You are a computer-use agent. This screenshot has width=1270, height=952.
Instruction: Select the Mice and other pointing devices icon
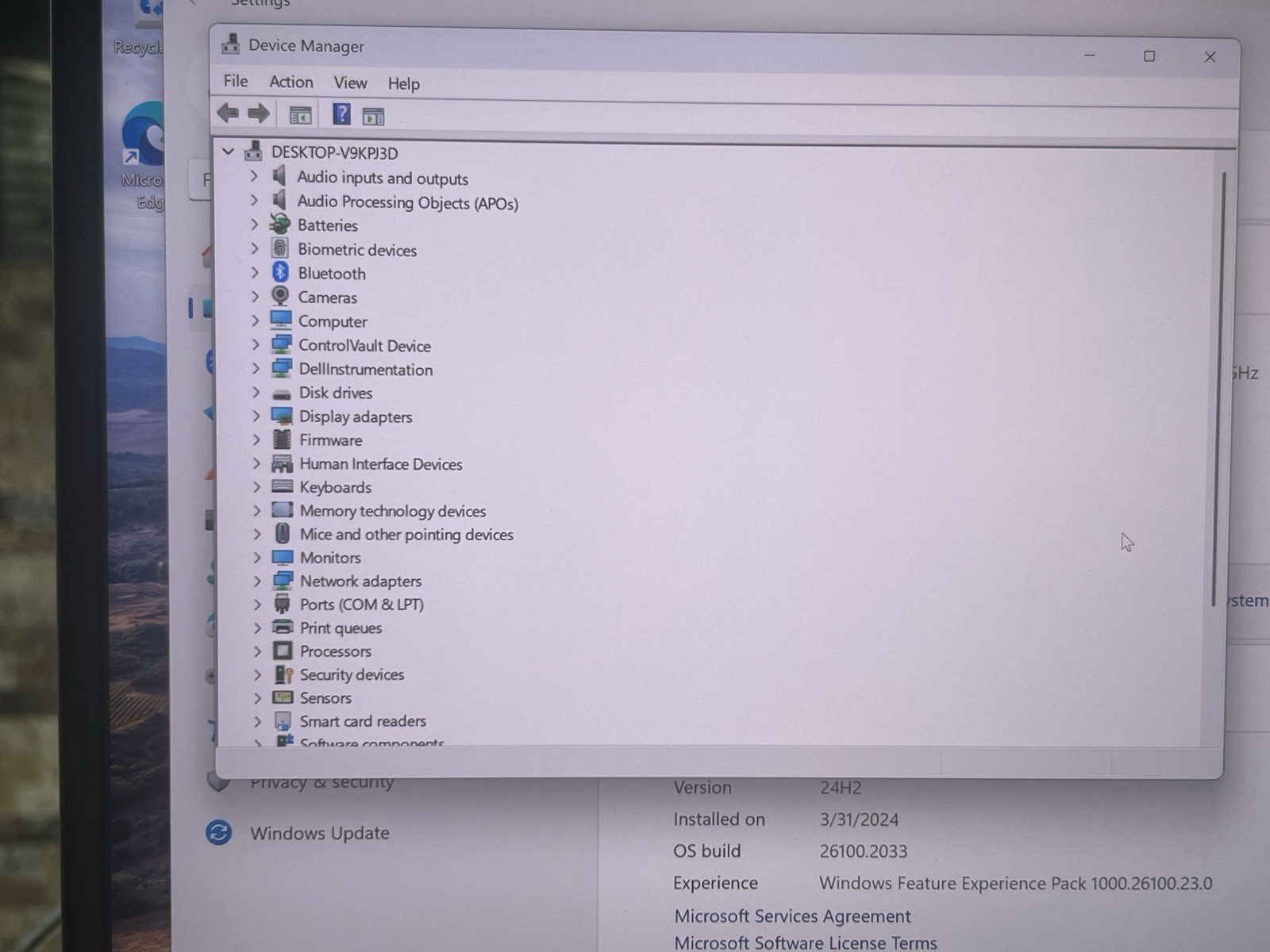[283, 533]
